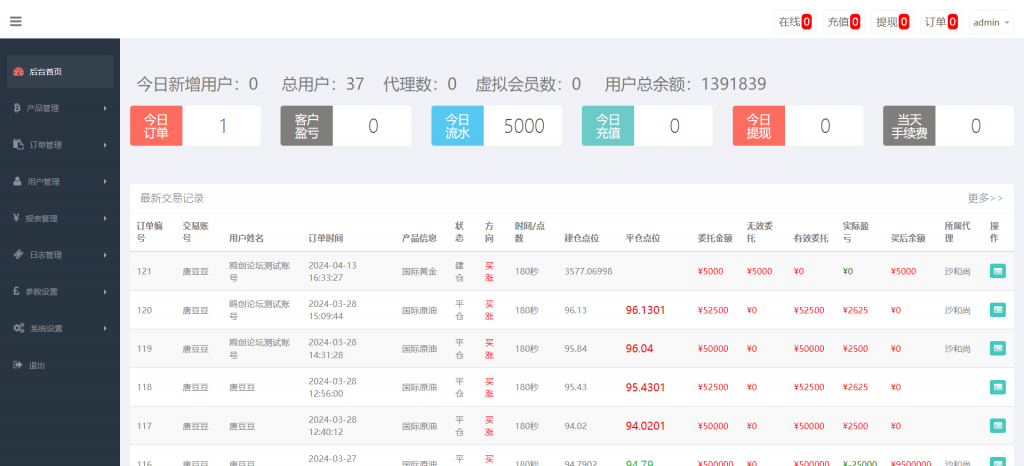
Task: Click the bitcoin icon for 产品管理
Action: 17,108
